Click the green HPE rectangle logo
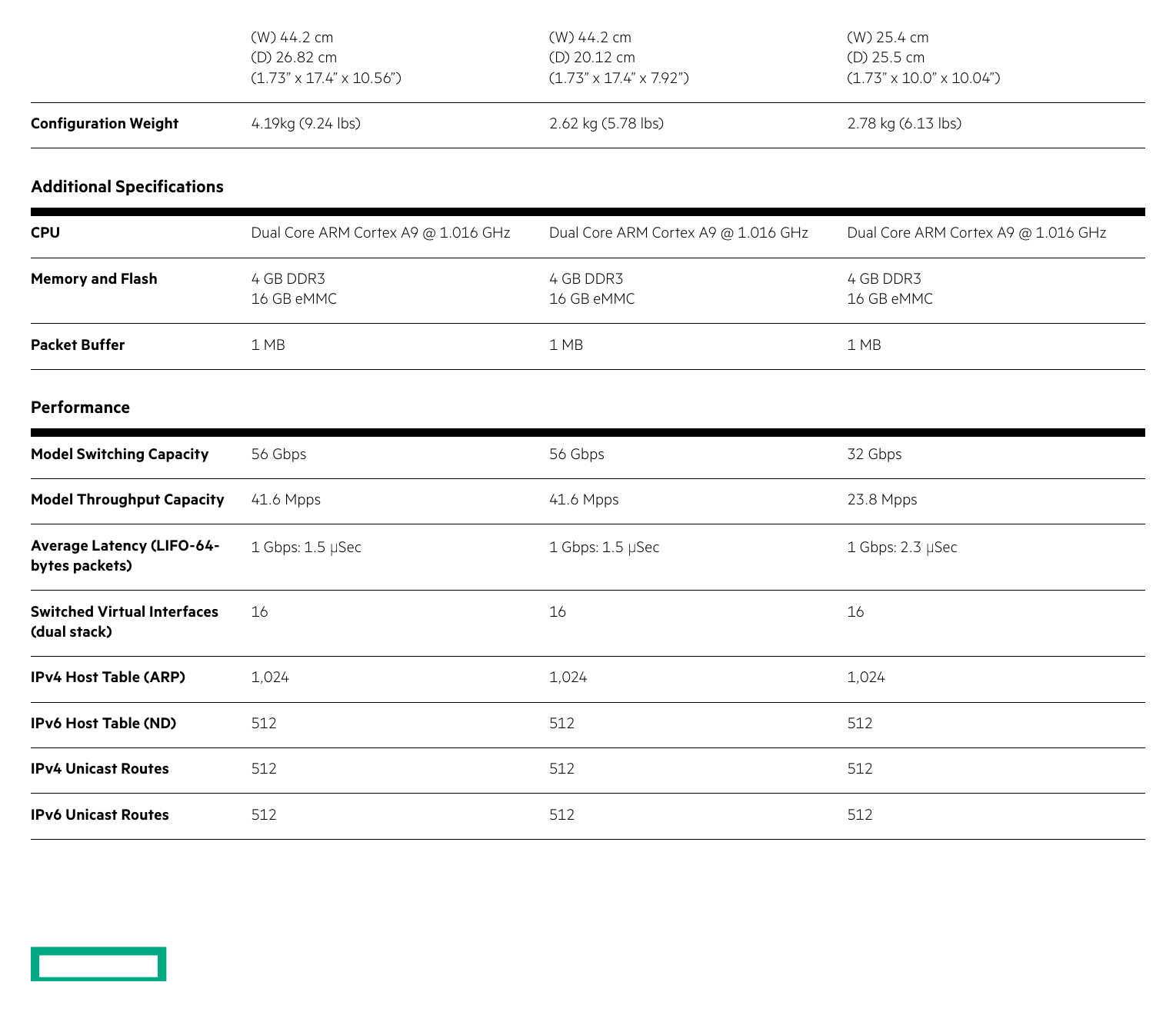 pyautogui.click(x=98, y=964)
